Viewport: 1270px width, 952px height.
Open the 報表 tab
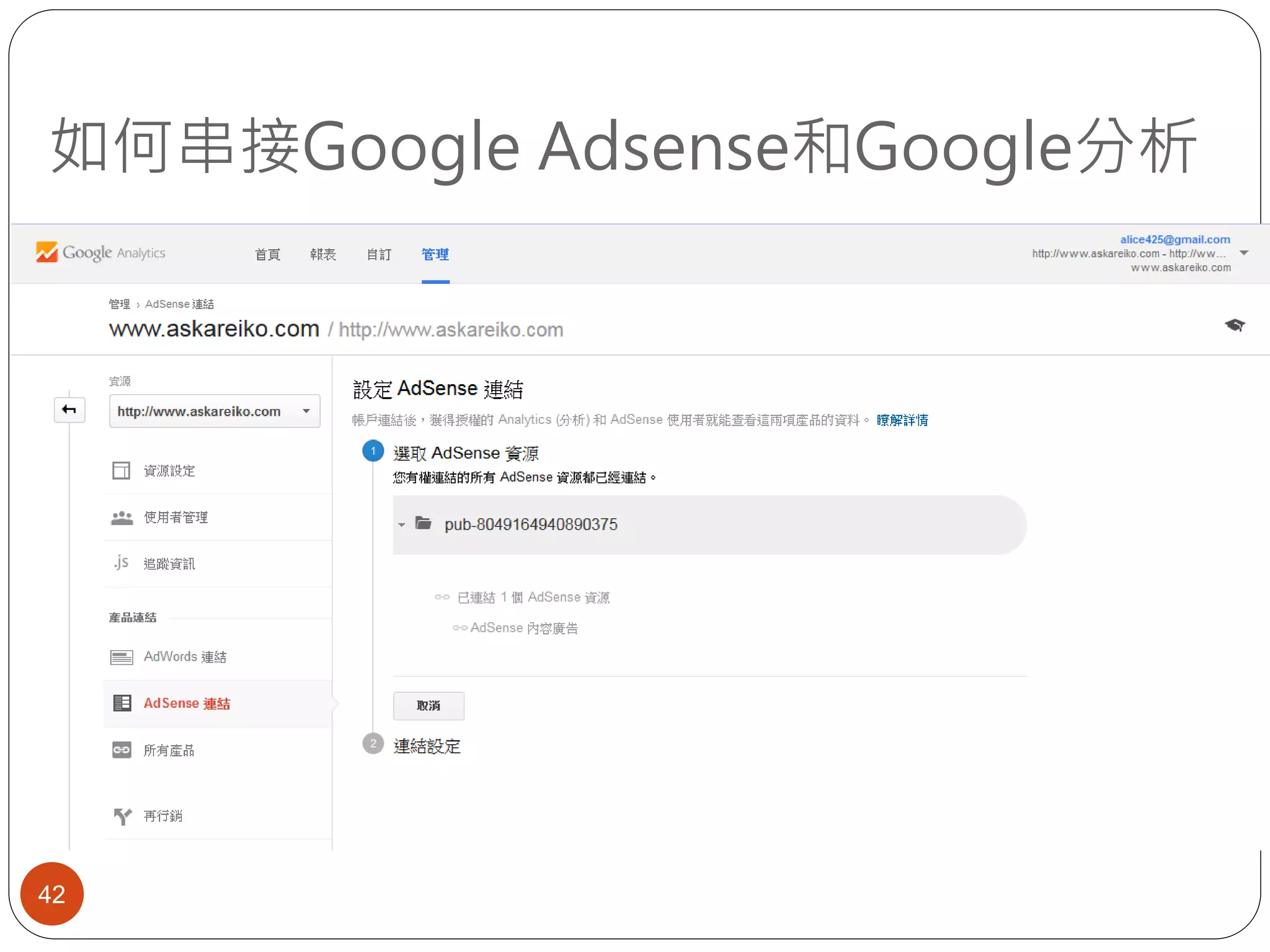323,254
